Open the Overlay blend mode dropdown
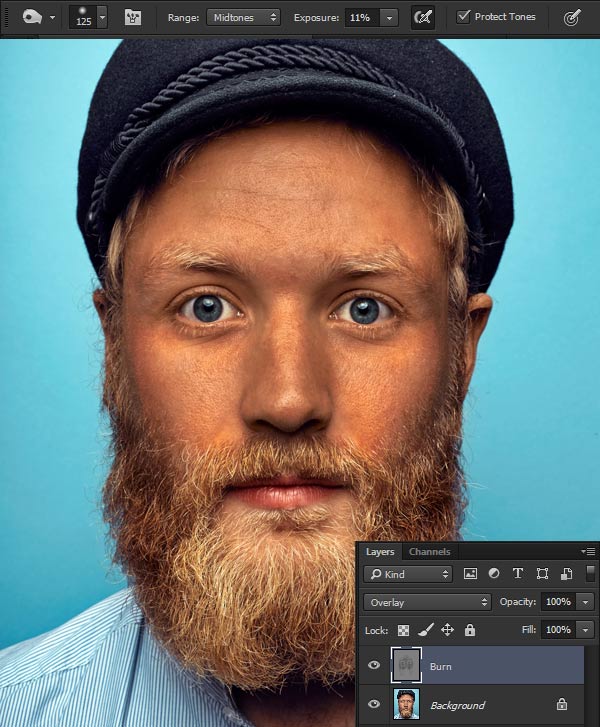The width and height of the screenshot is (600, 727). pyautogui.click(x=427, y=602)
